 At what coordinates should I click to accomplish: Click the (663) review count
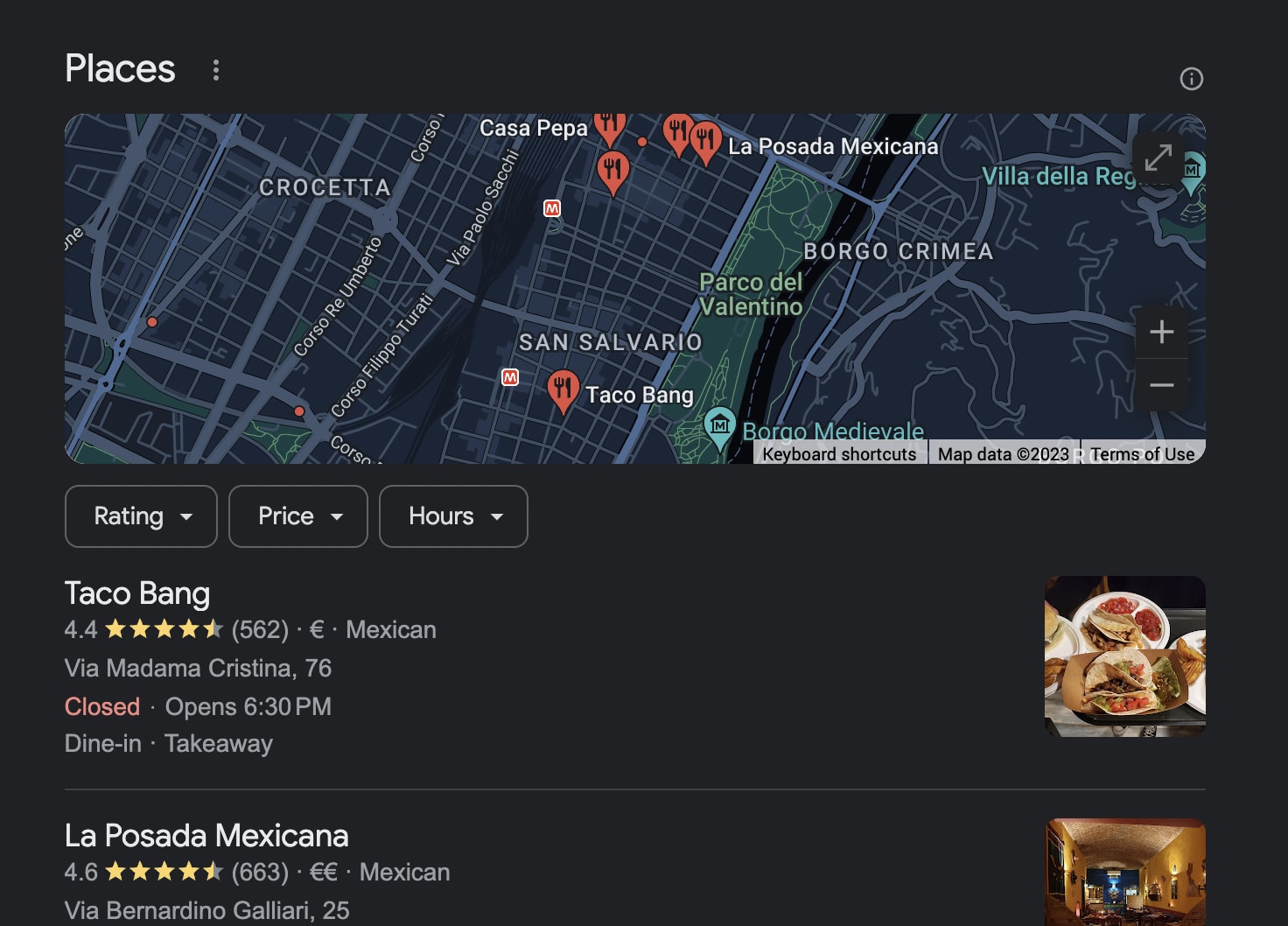260,873
